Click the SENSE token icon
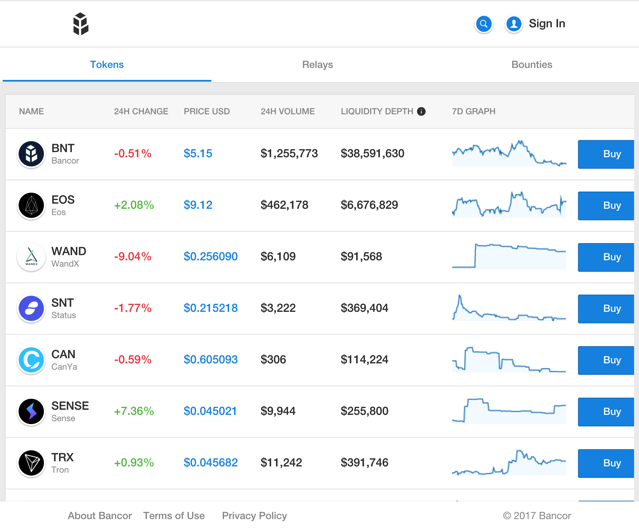Viewport: 639px width, 528px height. coord(31,411)
